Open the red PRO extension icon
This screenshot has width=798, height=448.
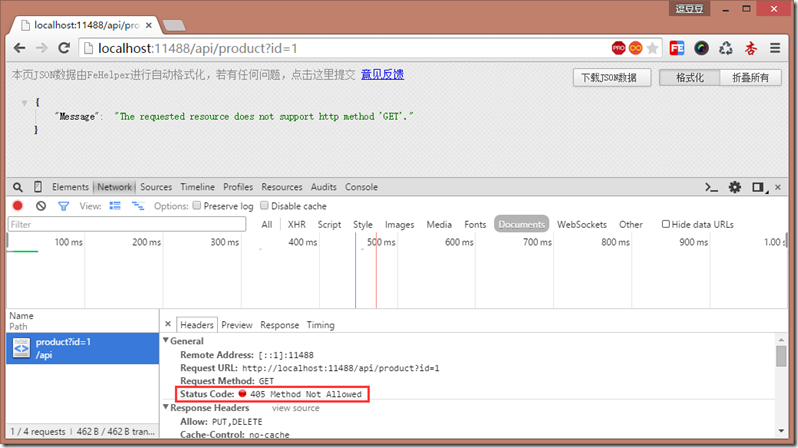[618, 48]
